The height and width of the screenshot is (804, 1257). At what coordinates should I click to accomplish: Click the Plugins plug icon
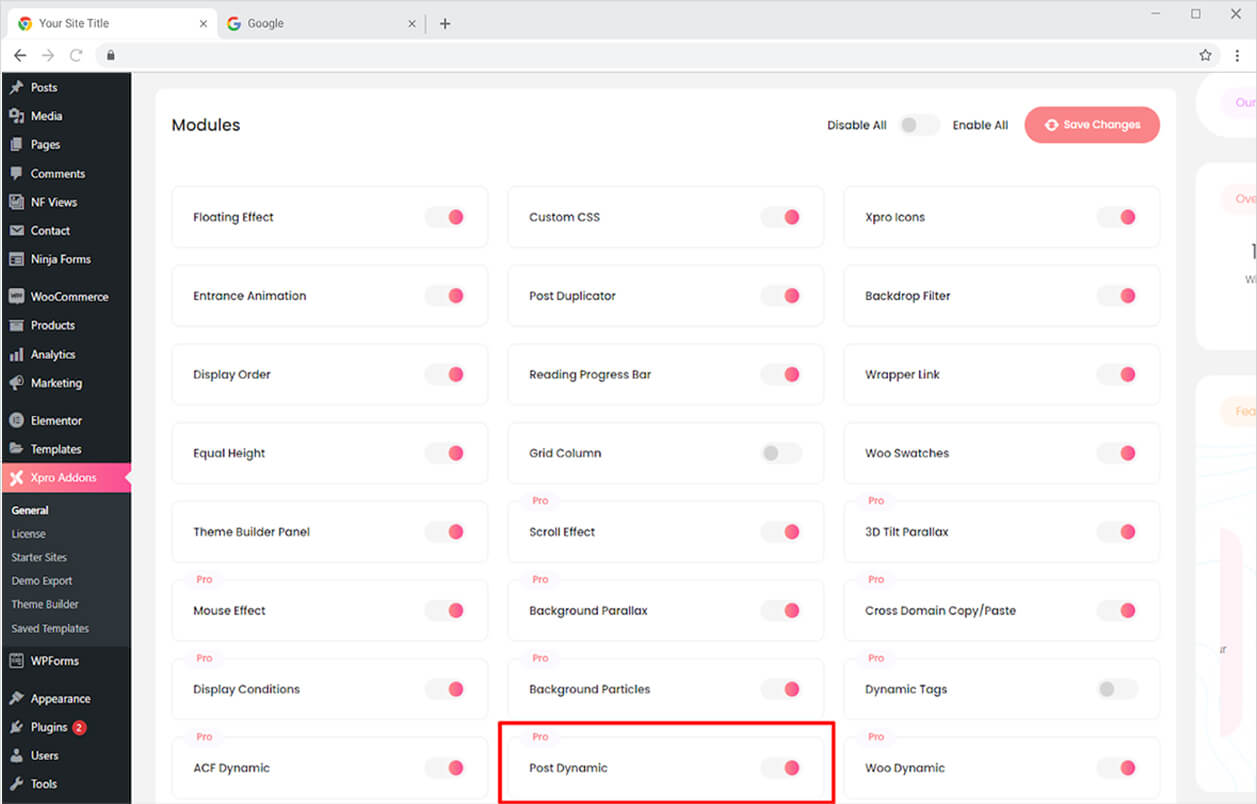pos(16,727)
